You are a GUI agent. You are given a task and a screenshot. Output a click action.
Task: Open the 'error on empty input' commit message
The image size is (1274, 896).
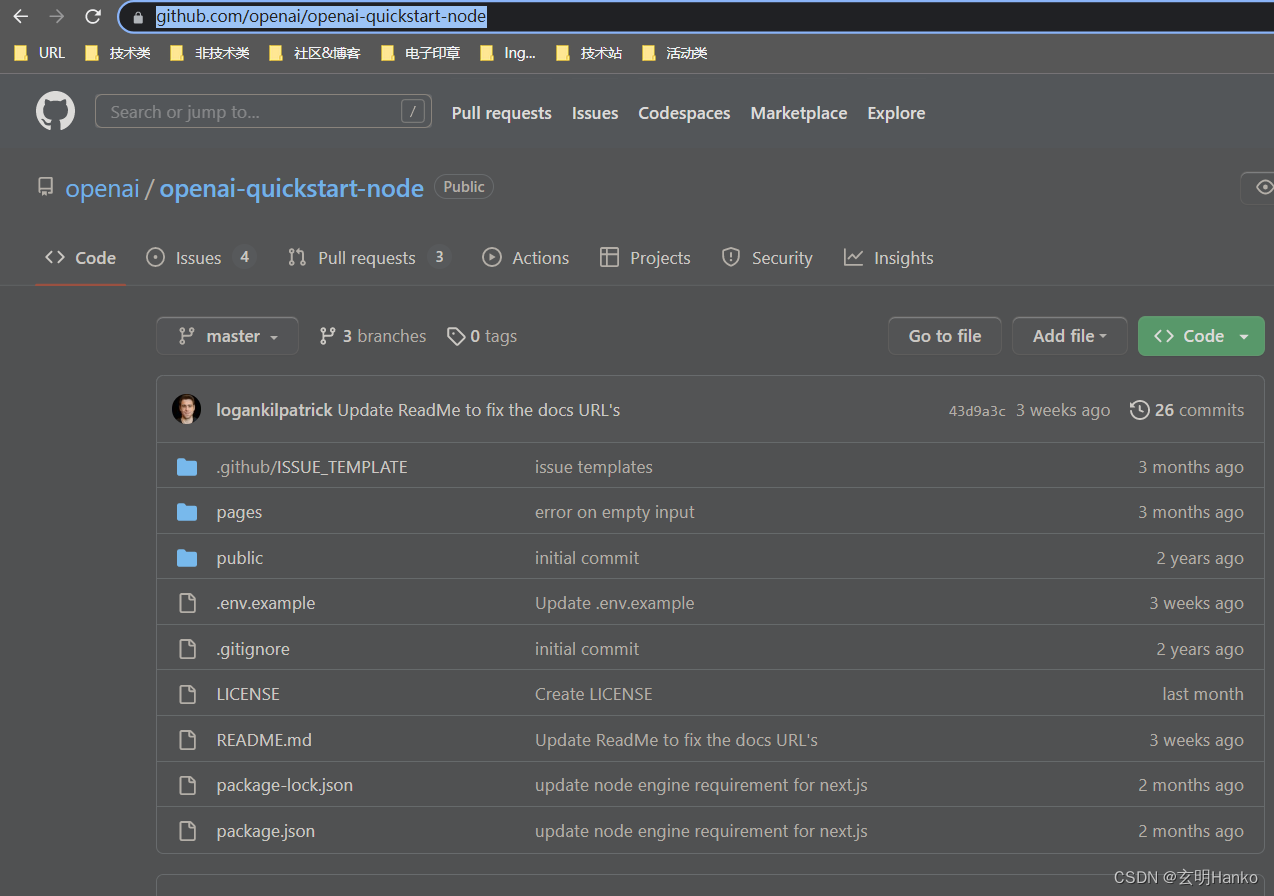615,512
